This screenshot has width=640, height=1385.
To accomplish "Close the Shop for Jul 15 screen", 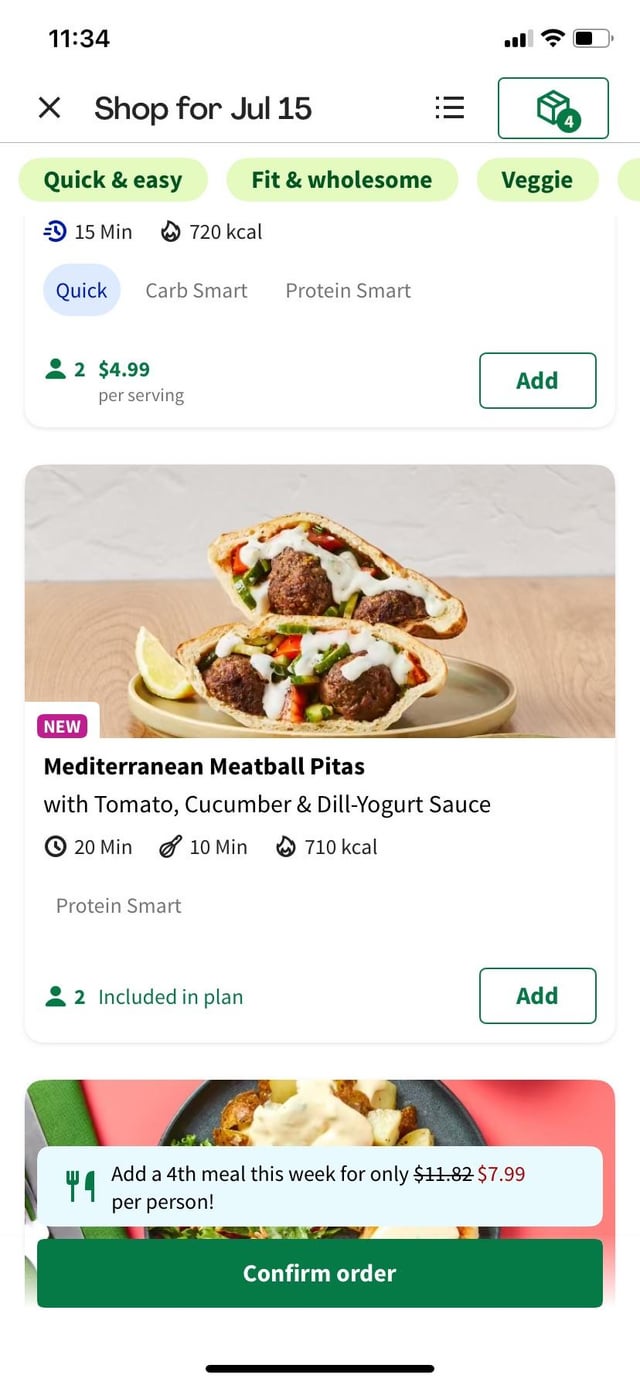I will (x=49, y=108).
